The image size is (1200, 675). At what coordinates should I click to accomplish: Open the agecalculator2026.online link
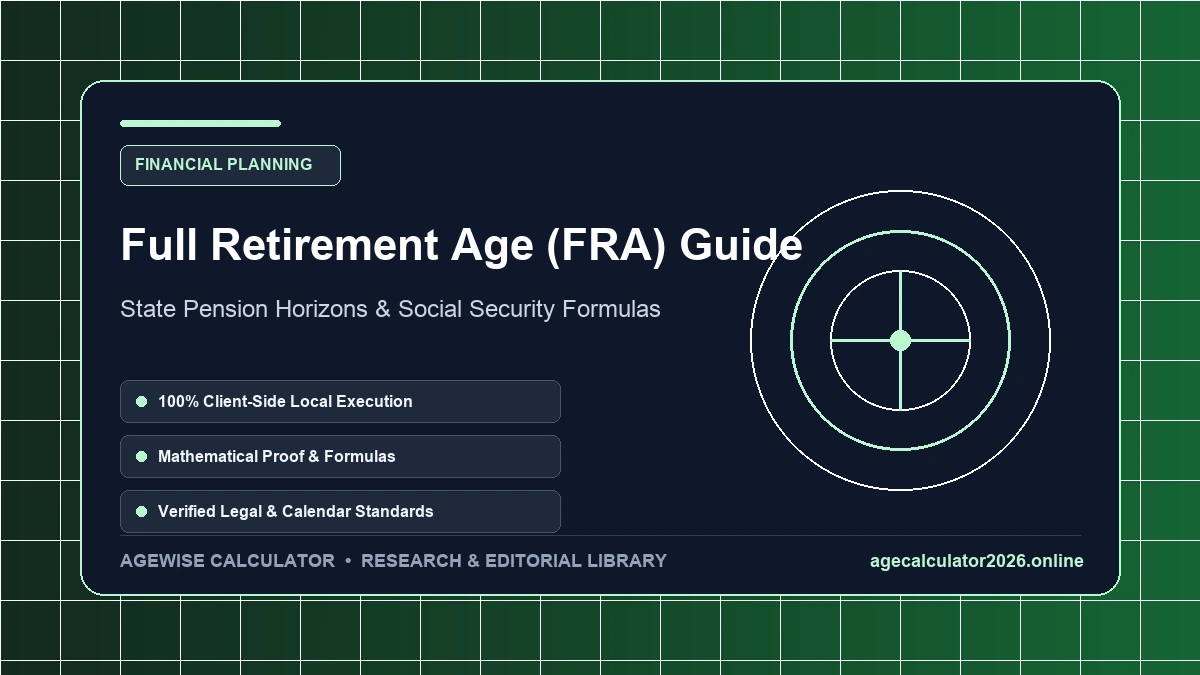tap(976, 561)
